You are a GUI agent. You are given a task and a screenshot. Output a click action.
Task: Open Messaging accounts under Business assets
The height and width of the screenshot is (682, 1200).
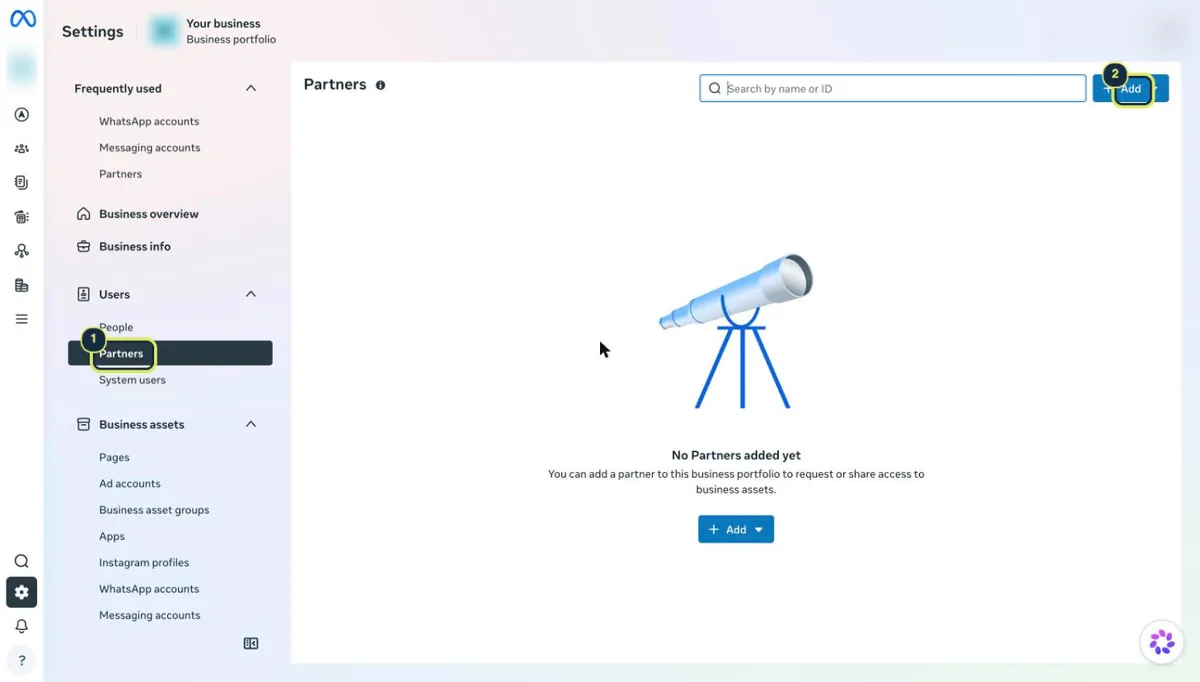pyautogui.click(x=150, y=616)
